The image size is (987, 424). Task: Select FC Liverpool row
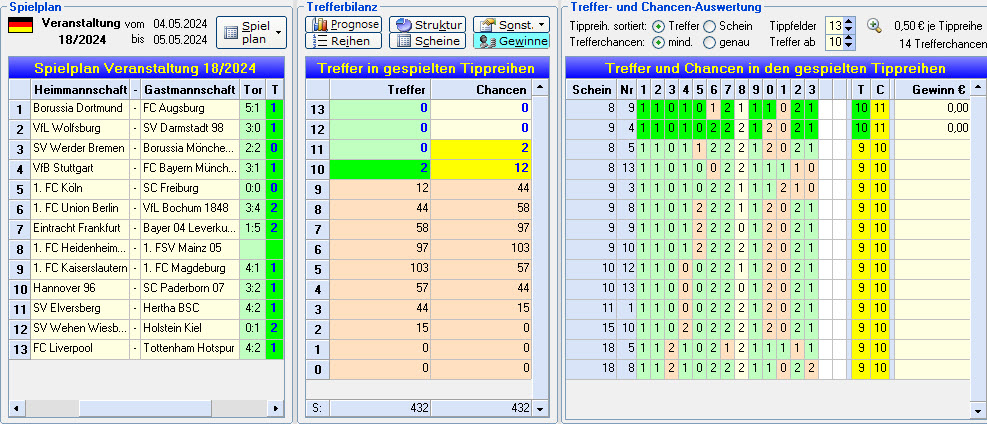pos(147,349)
